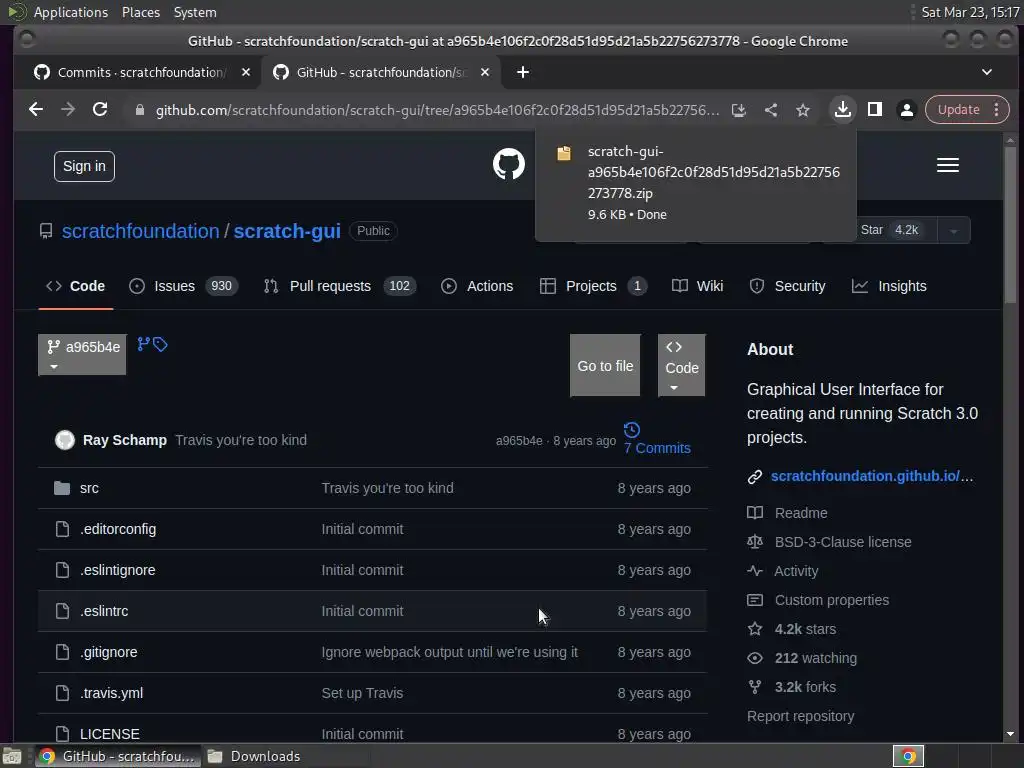Click the browser forward arrow
Viewport: 1024px width, 768px height.
(x=68, y=110)
